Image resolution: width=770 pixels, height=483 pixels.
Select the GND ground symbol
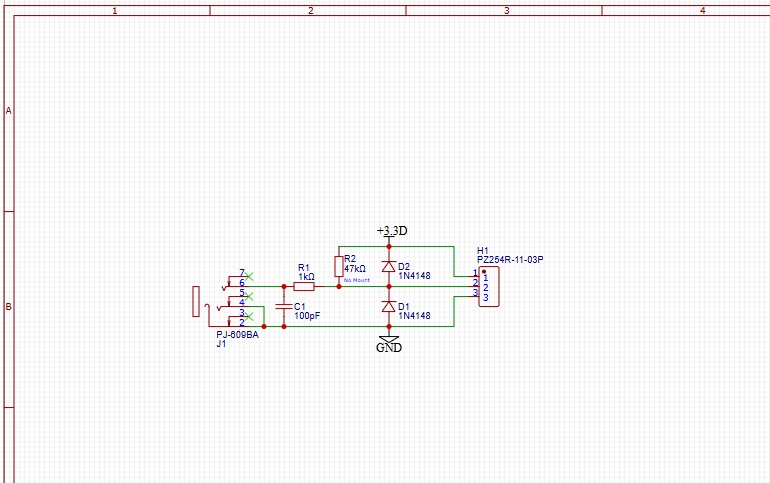click(389, 339)
